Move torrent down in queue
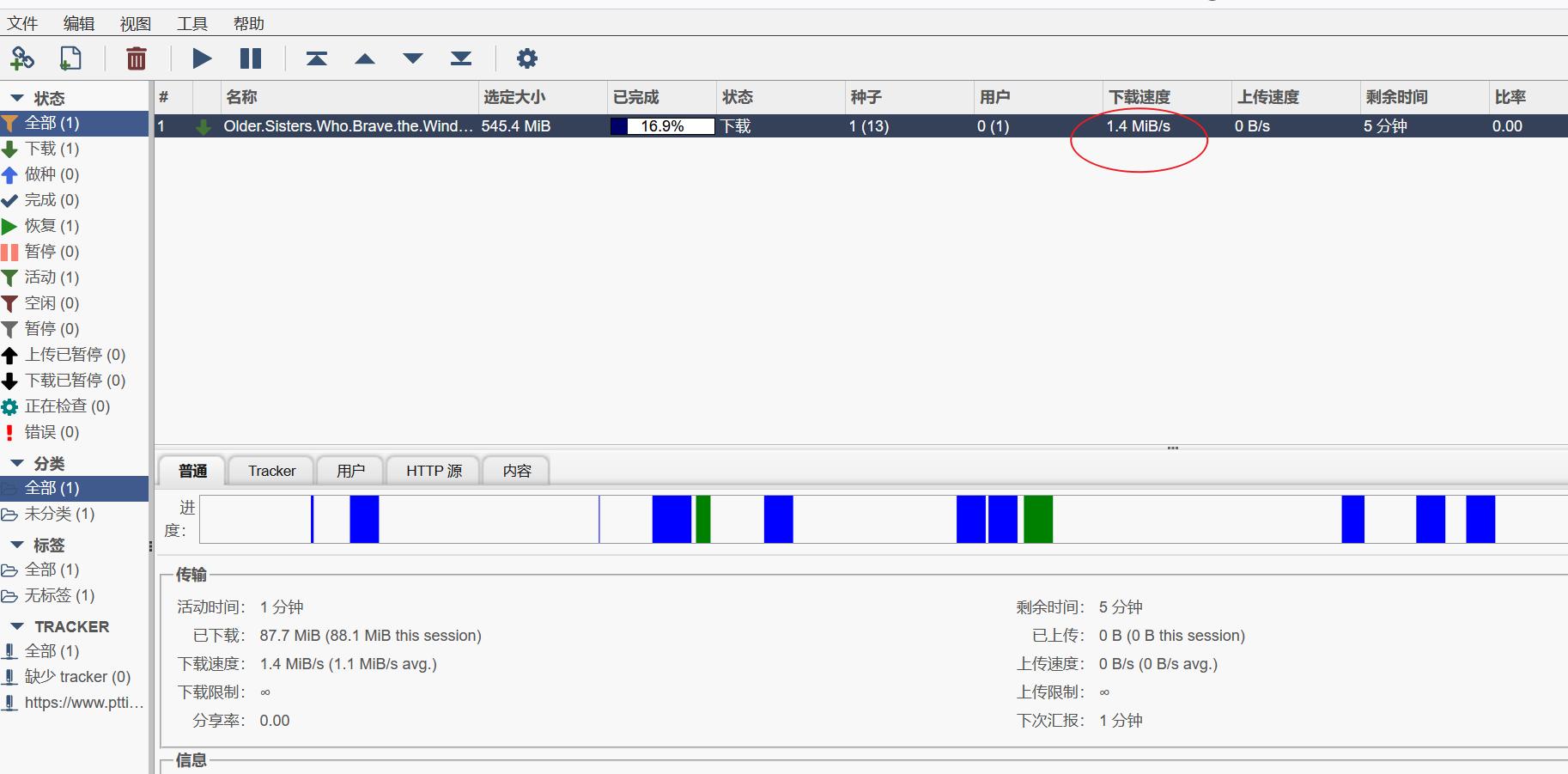 pos(414,58)
